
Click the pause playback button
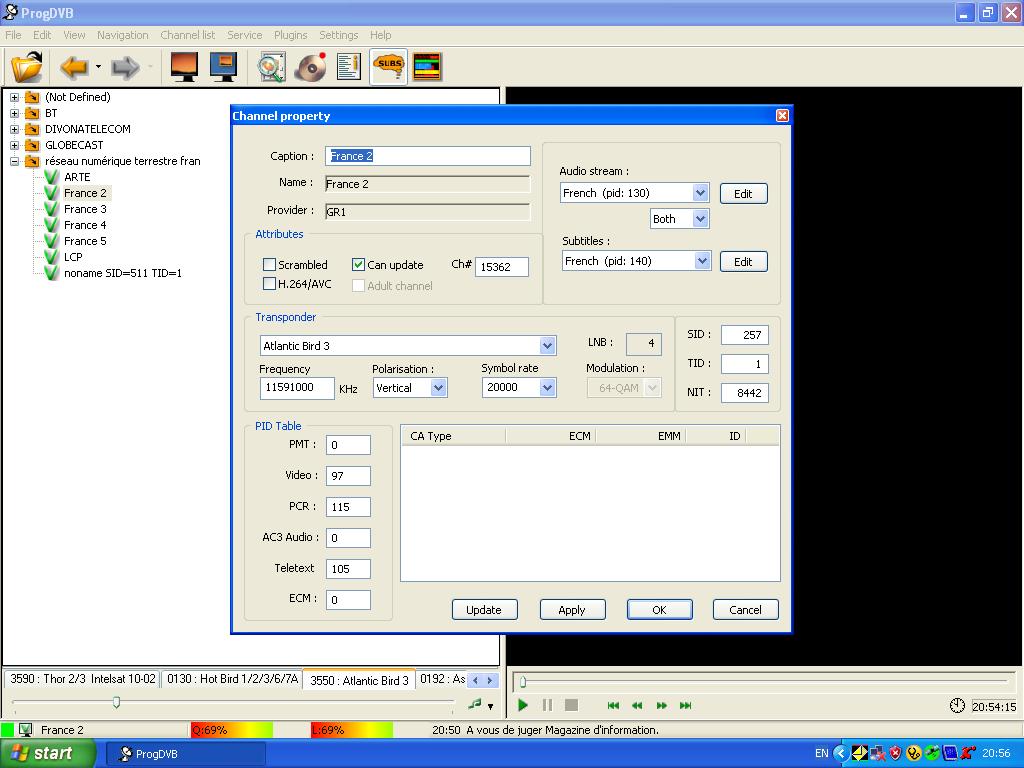[x=547, y=705]
